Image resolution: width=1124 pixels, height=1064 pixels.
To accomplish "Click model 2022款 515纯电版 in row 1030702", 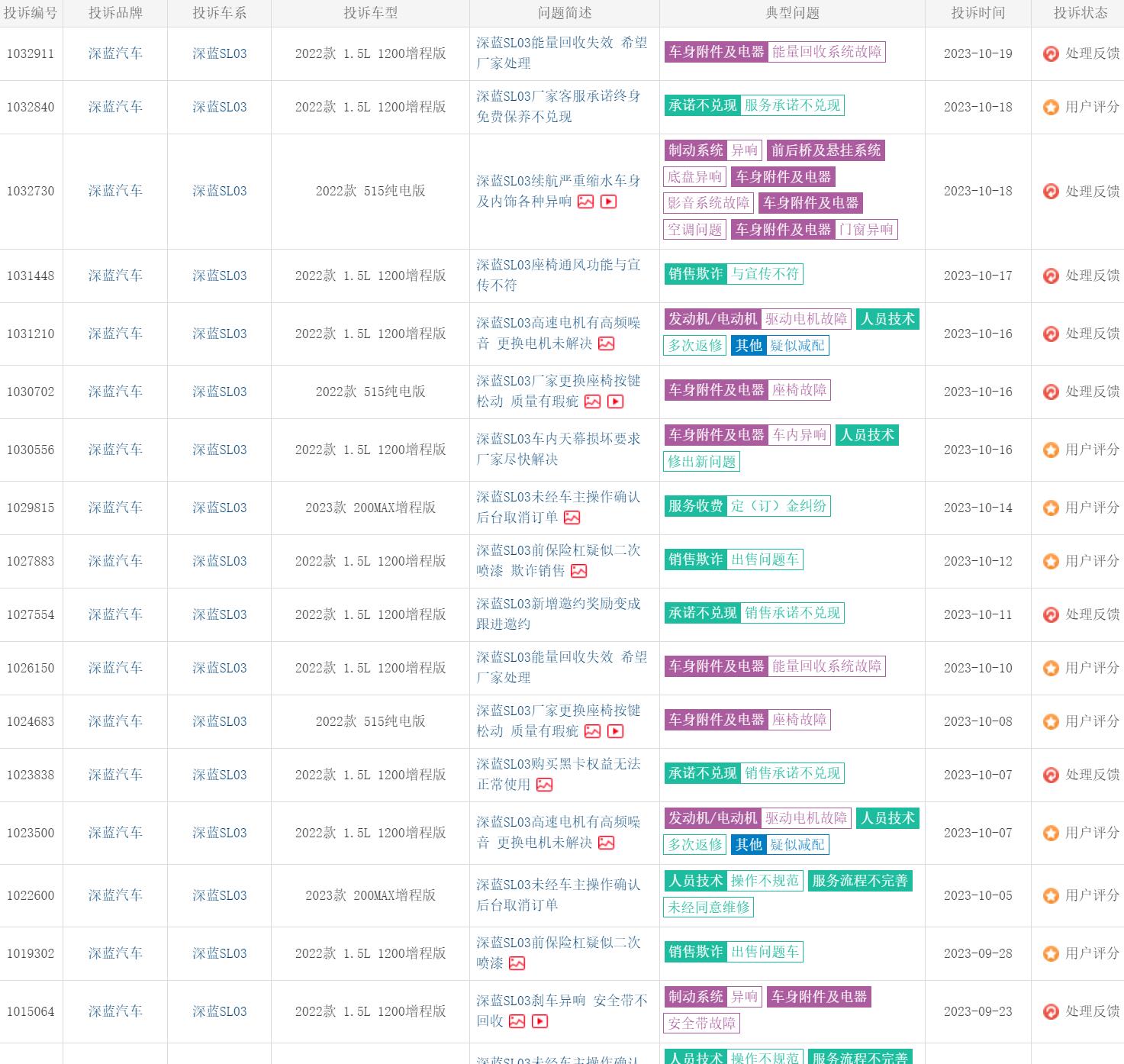I will 370,392.
